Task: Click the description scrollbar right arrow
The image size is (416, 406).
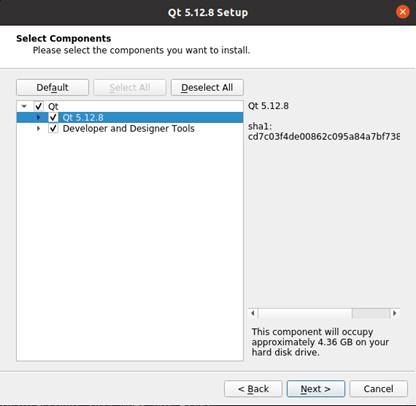Action: pos(395,313)
